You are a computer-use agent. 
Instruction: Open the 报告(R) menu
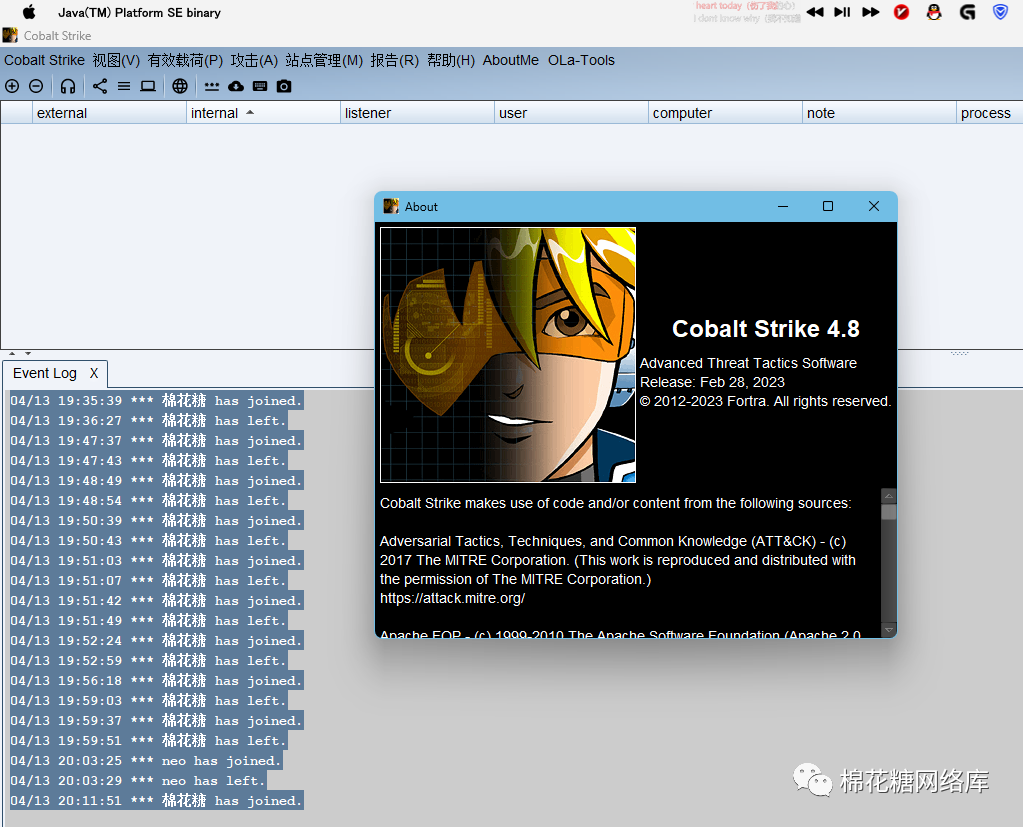[x=395, y=60]
